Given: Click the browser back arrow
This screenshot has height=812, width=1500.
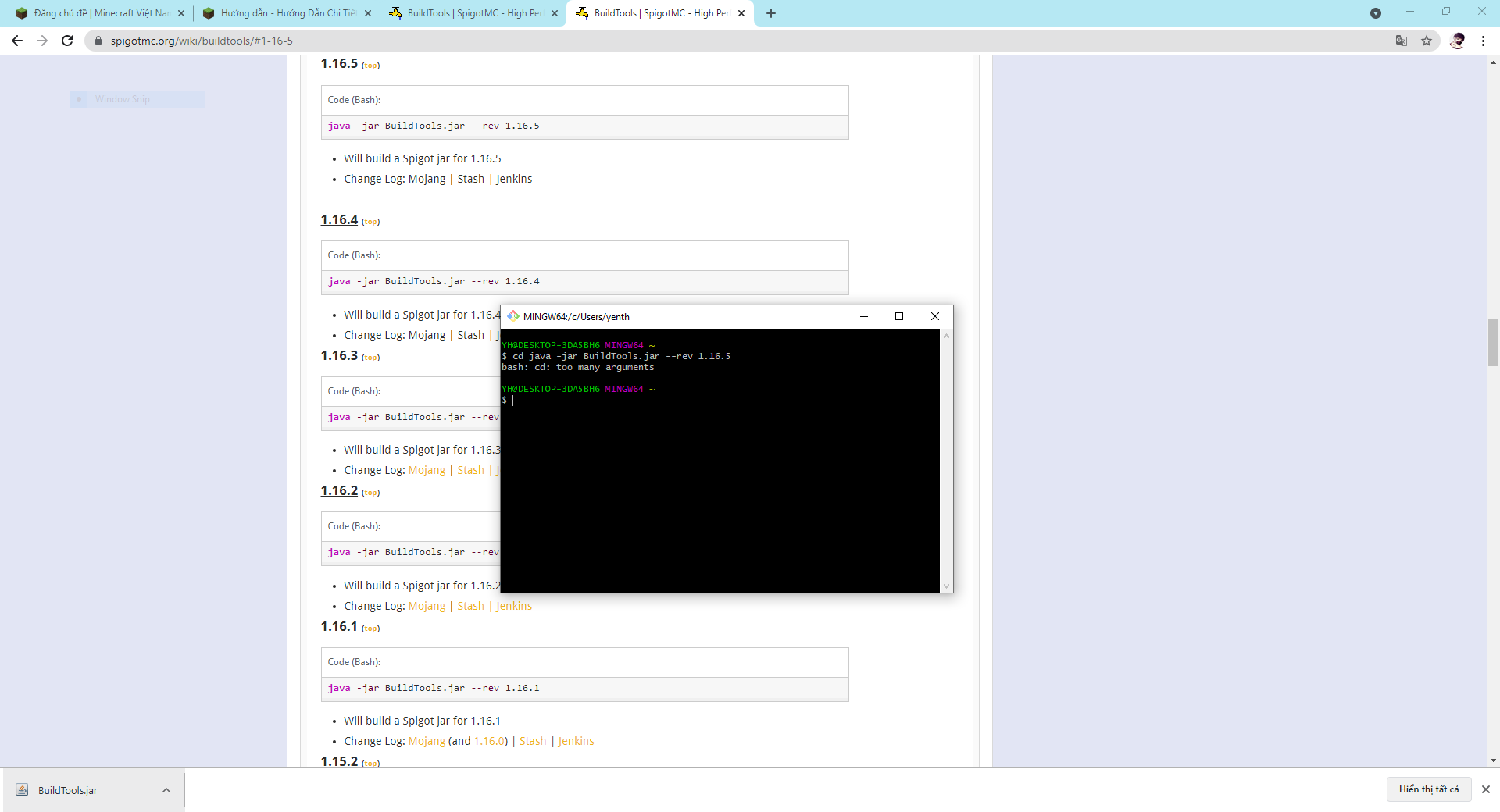Looking at the screenshot, I should tap(17, 41).
